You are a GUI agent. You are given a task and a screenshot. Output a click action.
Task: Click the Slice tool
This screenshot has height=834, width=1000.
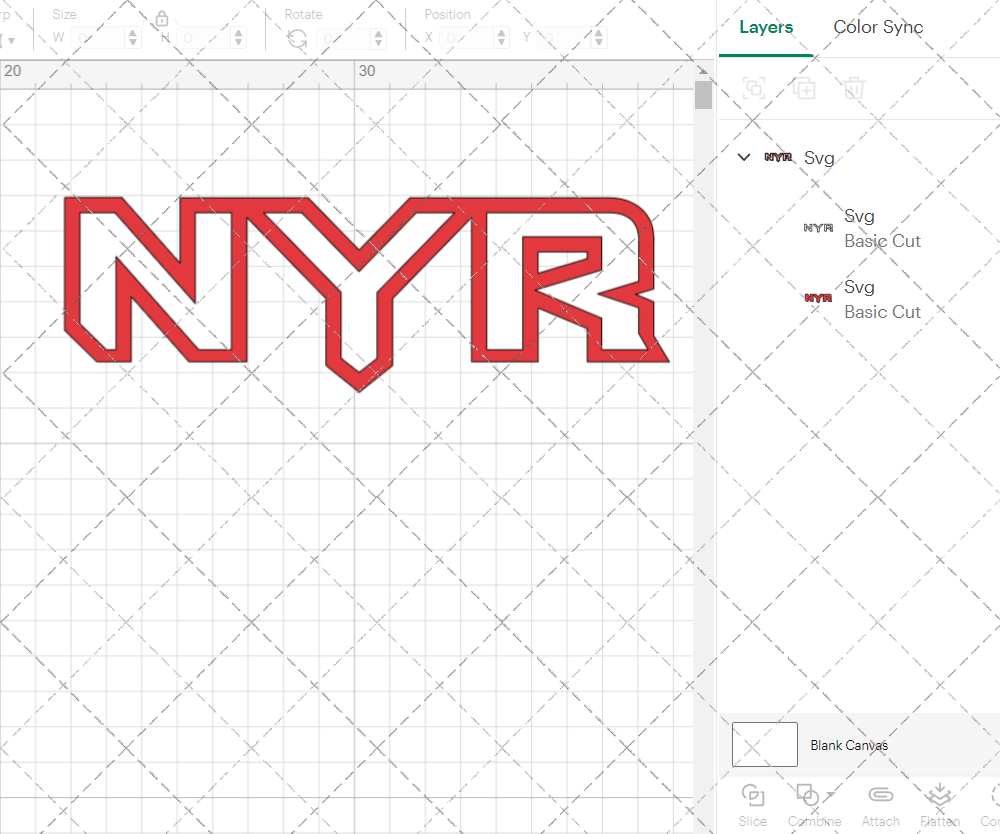click(753, 806)
